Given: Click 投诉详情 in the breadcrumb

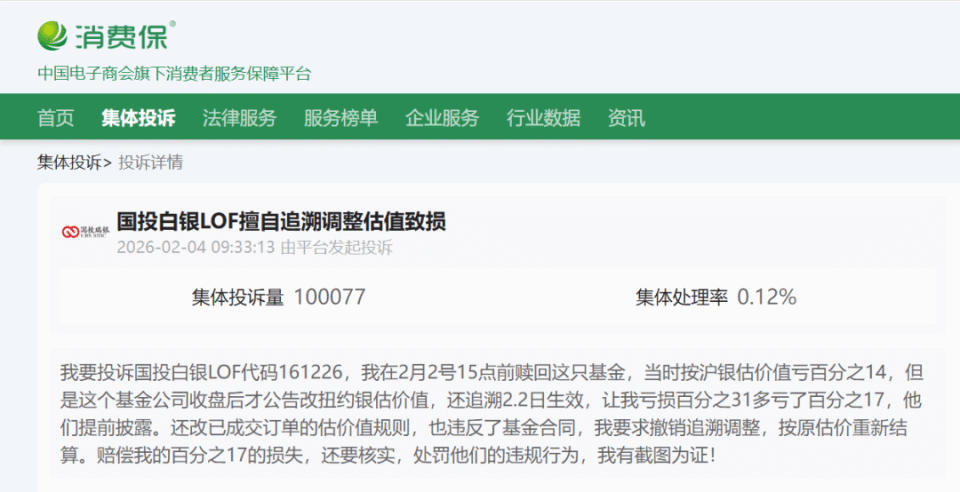Looking at the screenshot, I should tap(151, 162).
